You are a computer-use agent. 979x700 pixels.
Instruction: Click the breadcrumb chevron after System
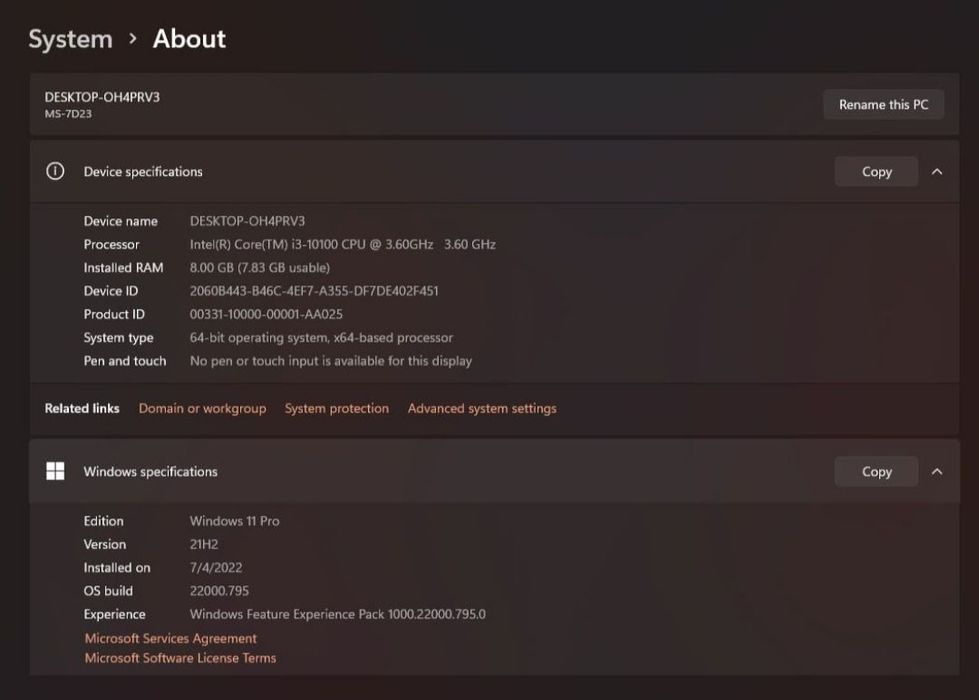pos(132,39)
